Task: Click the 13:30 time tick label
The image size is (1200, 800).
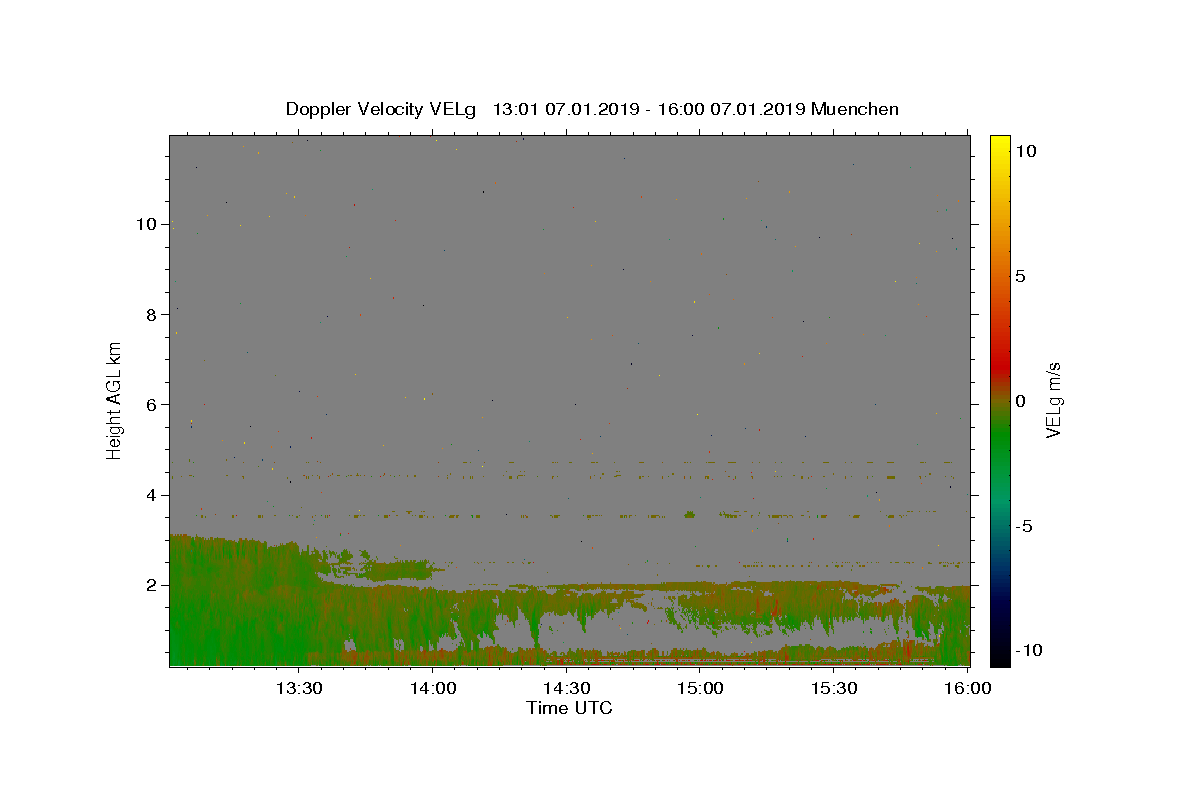Action: tap(299, 688)
